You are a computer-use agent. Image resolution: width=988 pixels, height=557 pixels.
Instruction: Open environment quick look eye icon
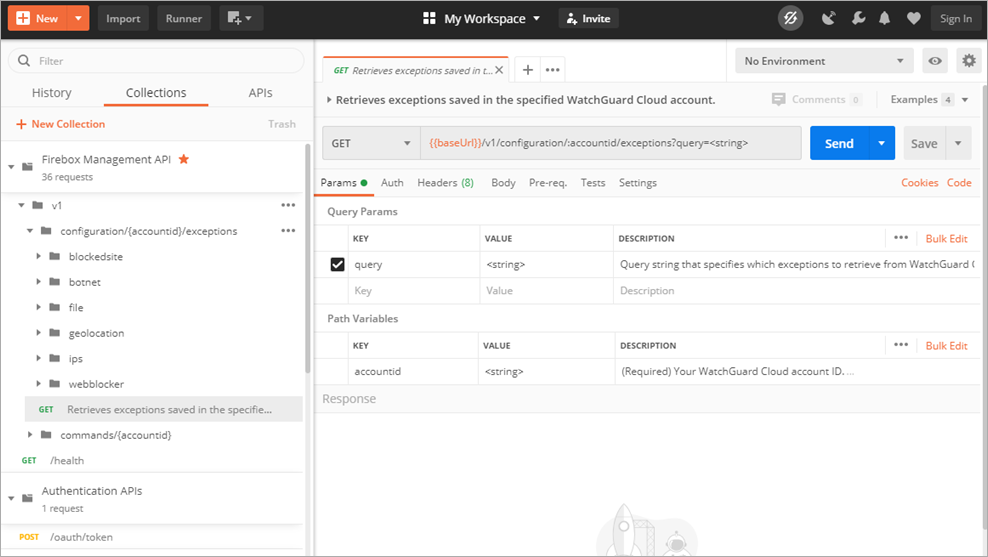coord(935,61)
